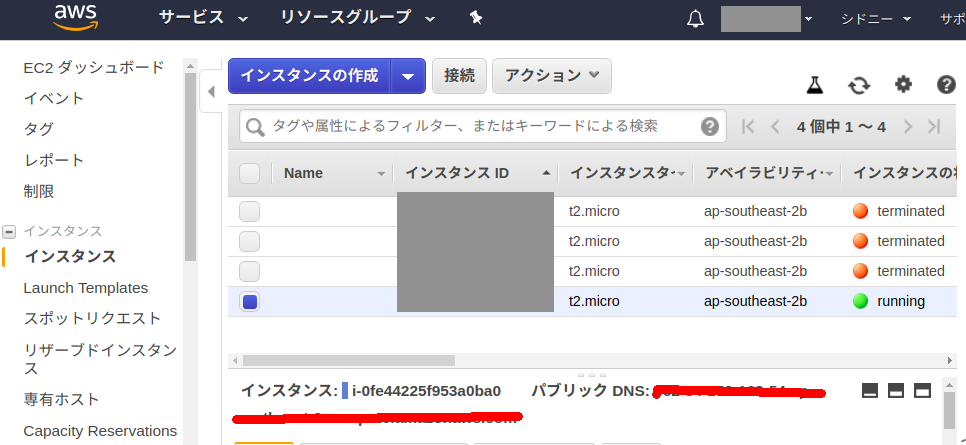Go to last page of results
Viewport: 966px width, 445px height.
pyautogui.click(x=934, y=127)
